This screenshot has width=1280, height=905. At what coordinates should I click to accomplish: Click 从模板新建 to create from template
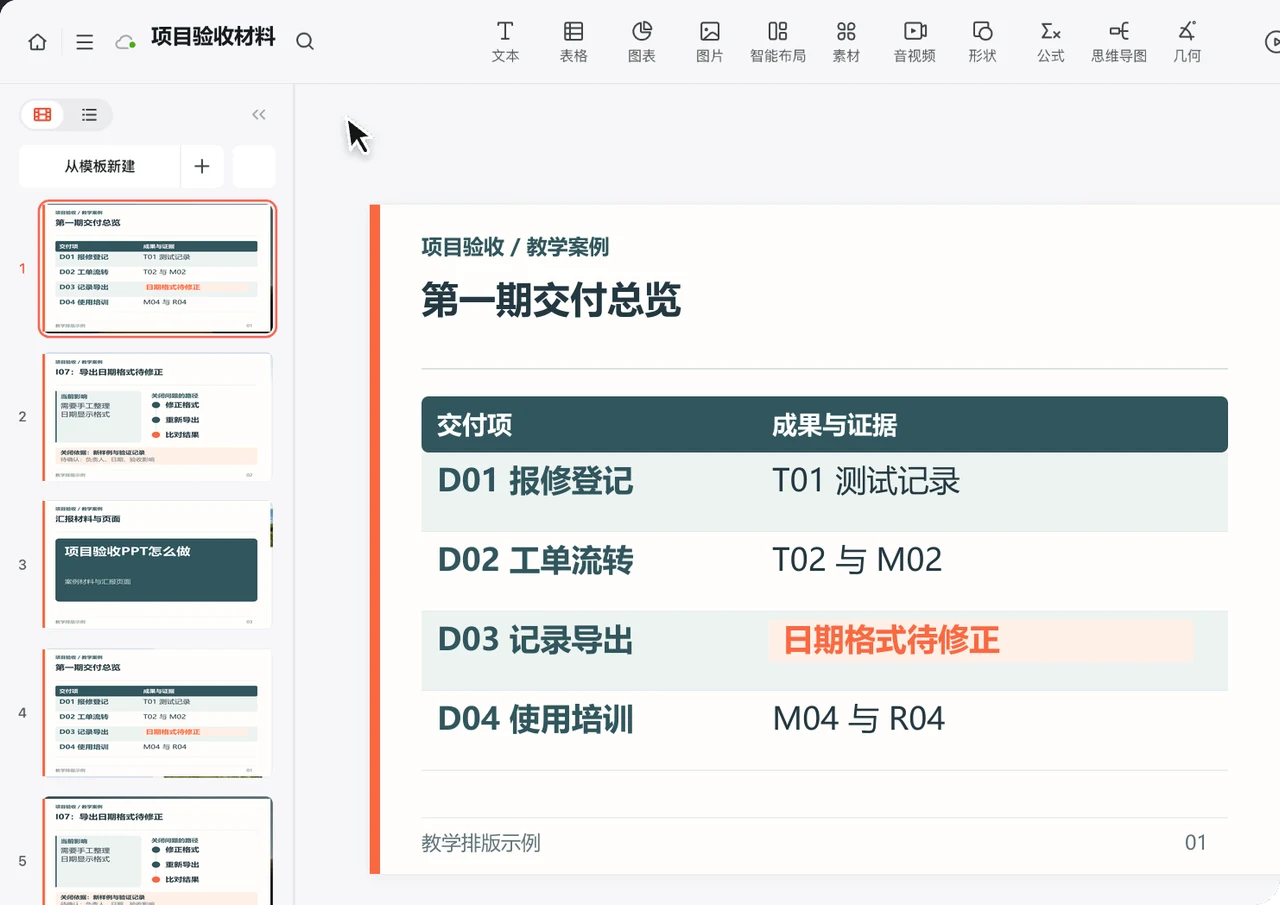click(100, 166)
